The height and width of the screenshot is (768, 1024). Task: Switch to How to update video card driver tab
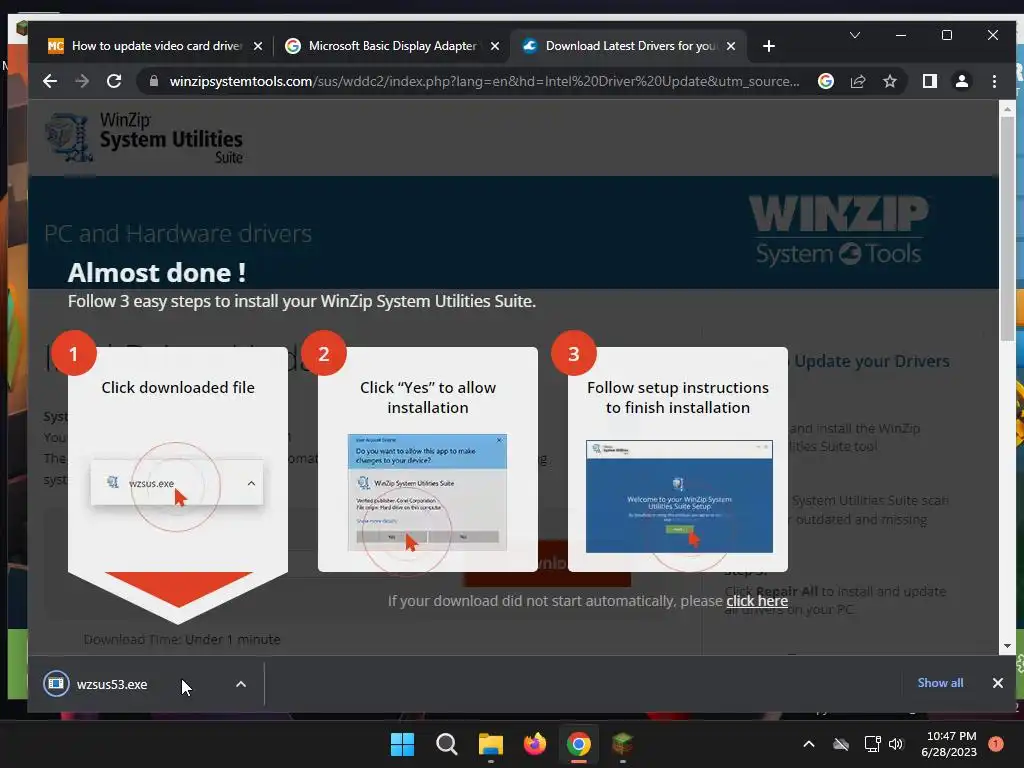[x=157, y=46]
